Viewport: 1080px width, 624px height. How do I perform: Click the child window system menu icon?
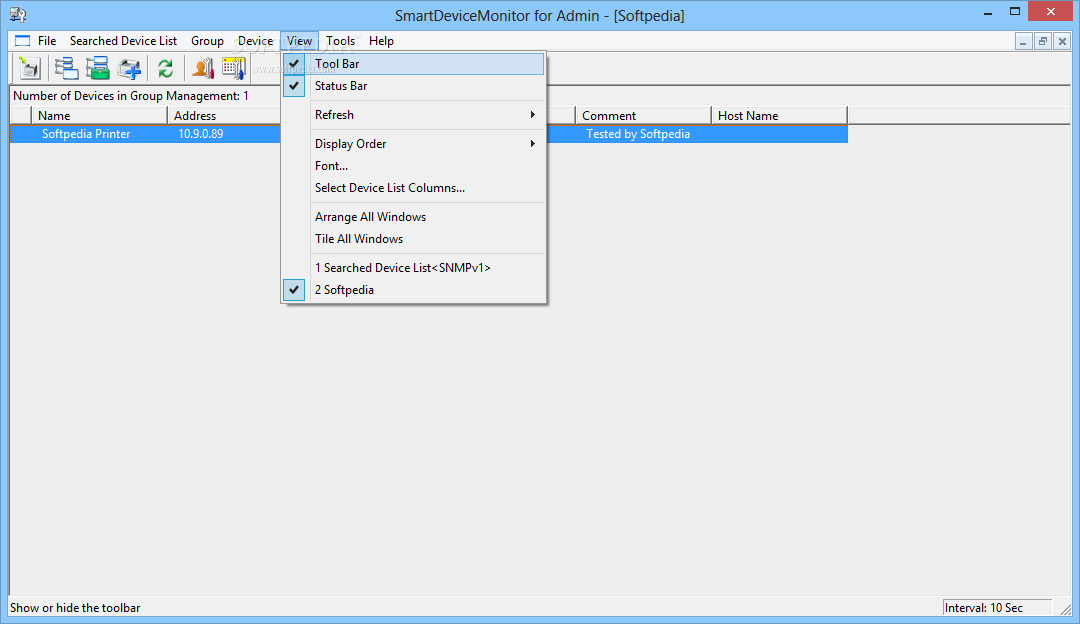[x=23, y=41]
